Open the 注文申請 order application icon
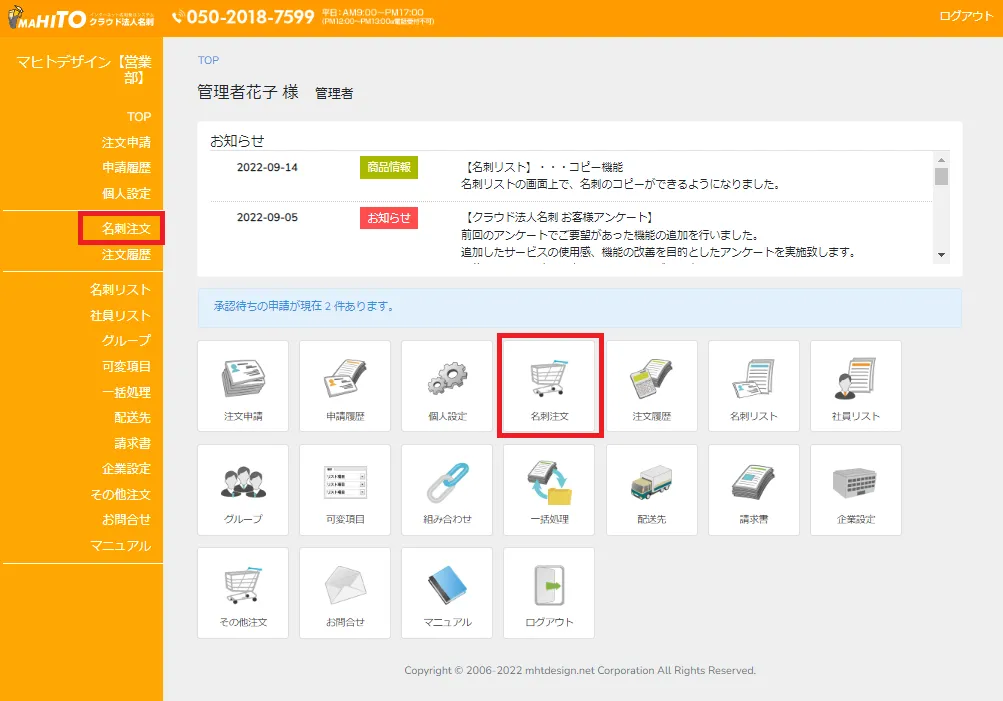The height and width of the screenshot is (701, 1003). click(242, 386)
